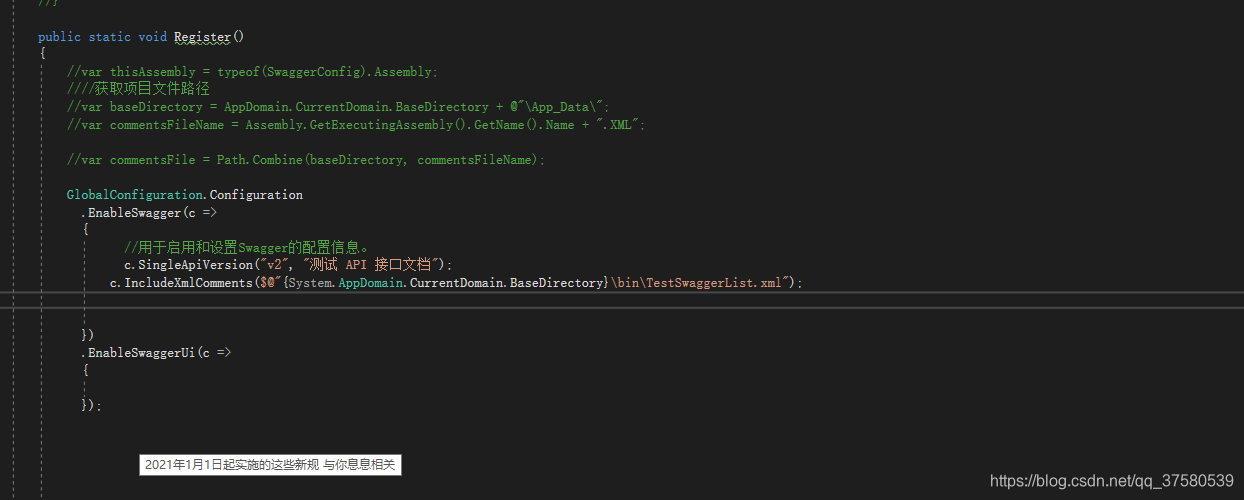This screenshot has width=1244, height=500.
Task: Click the Register method name
Action: (202, 37)
